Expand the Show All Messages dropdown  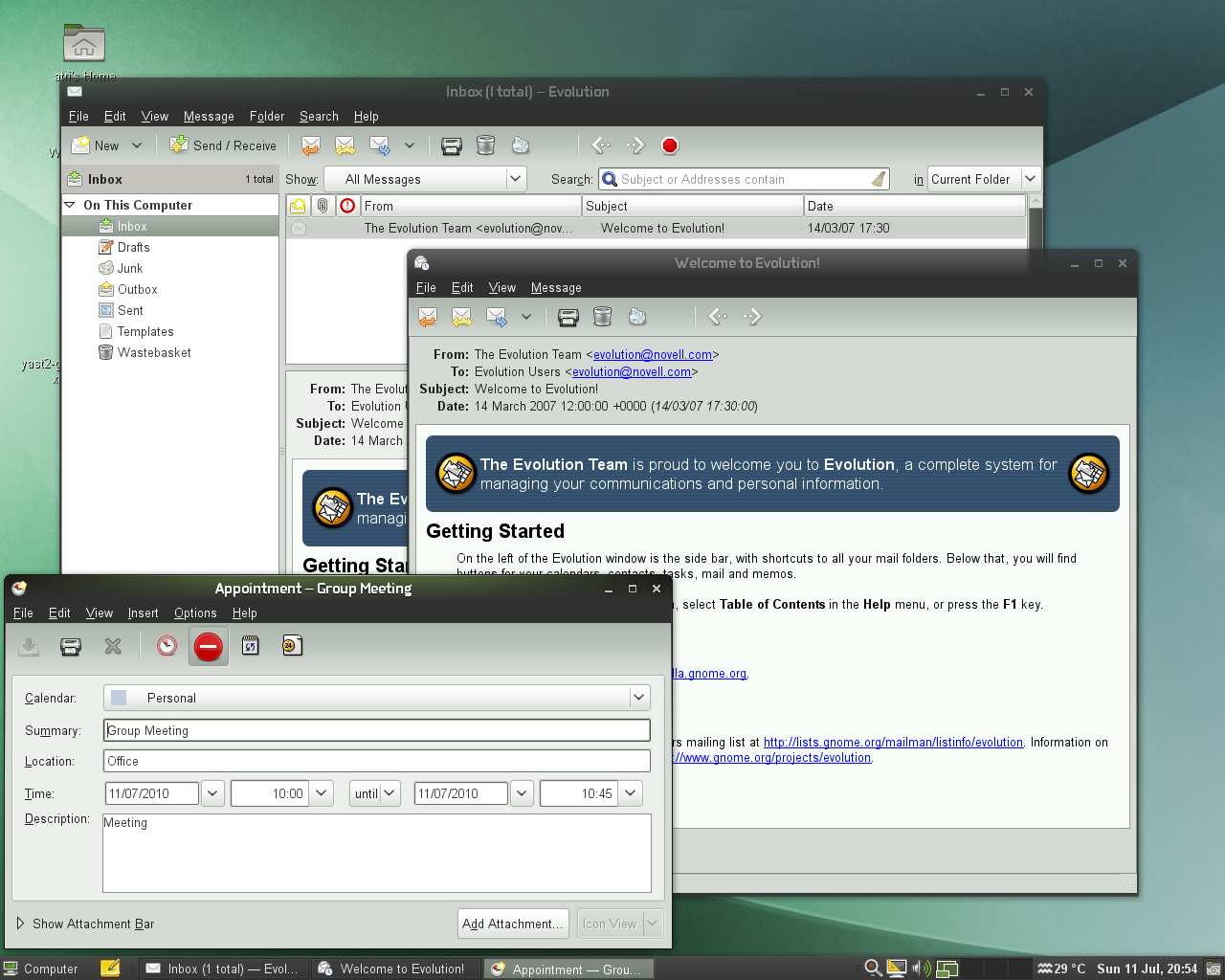[x=515, y=179]
